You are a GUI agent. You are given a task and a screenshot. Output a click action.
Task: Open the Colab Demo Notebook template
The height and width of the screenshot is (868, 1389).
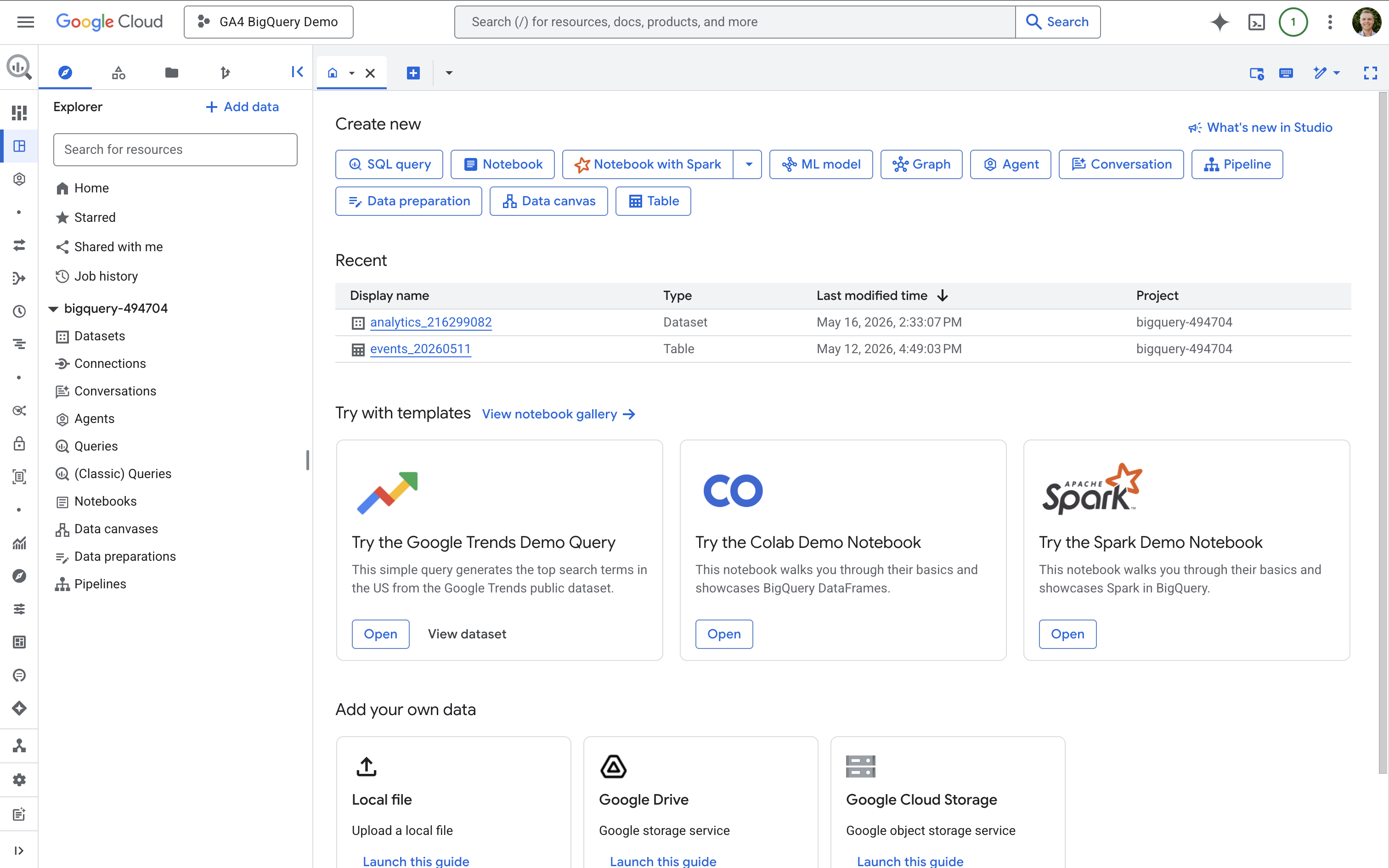724,634
